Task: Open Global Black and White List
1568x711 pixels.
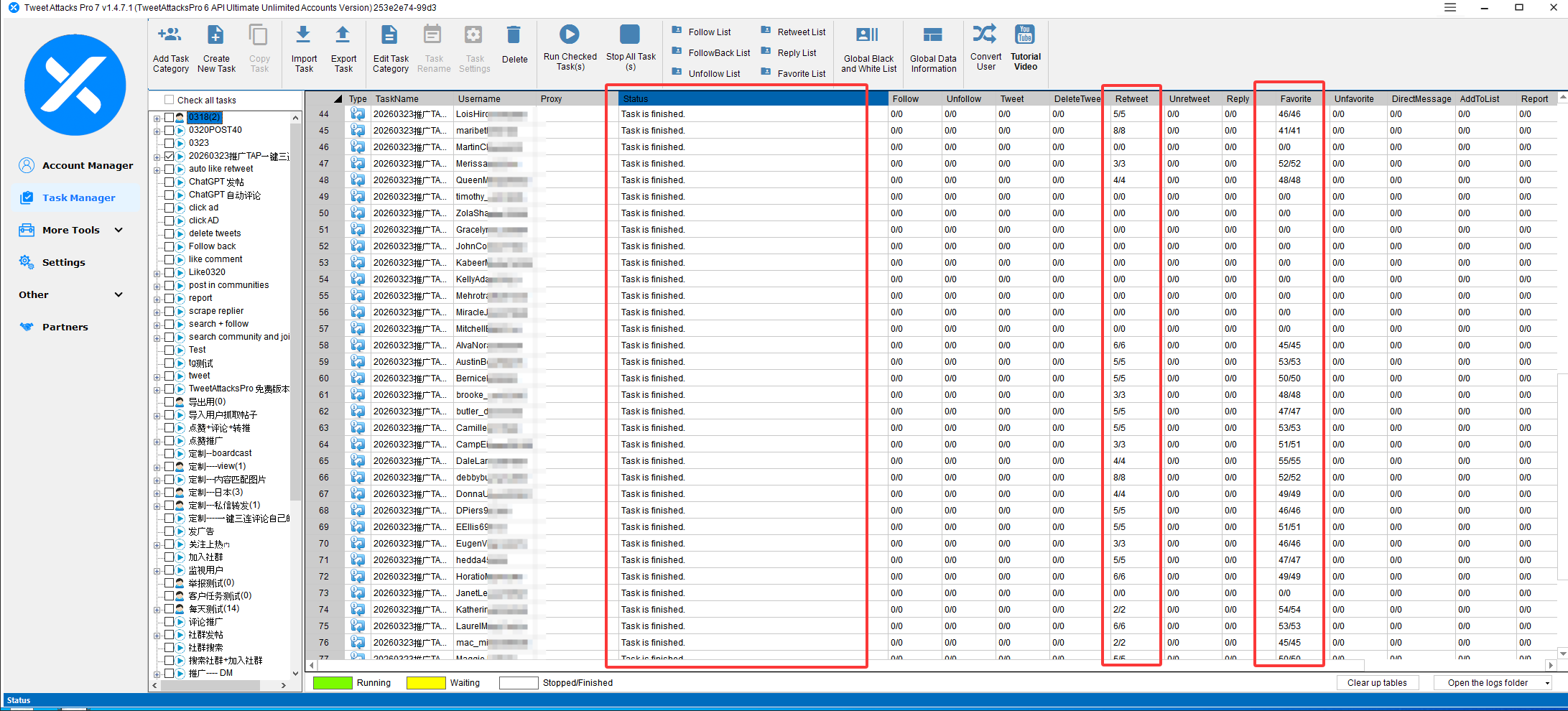Action: (x=868, y=35)
